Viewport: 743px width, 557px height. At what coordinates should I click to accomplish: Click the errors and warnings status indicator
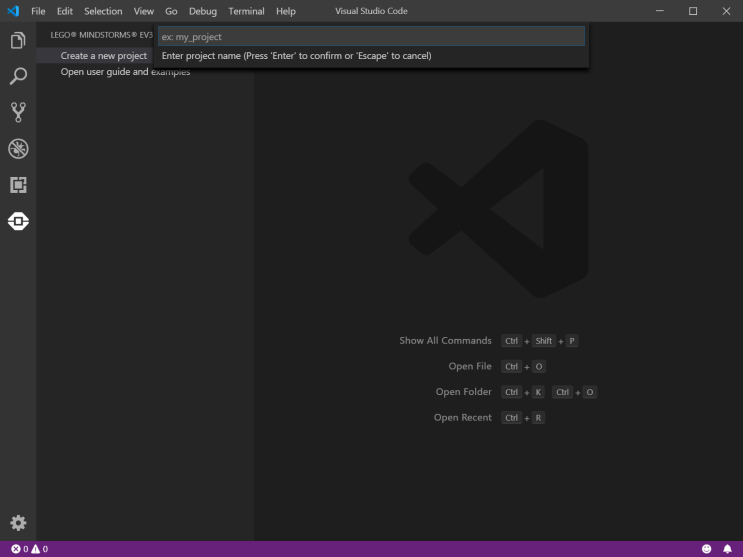click(29, 549)
